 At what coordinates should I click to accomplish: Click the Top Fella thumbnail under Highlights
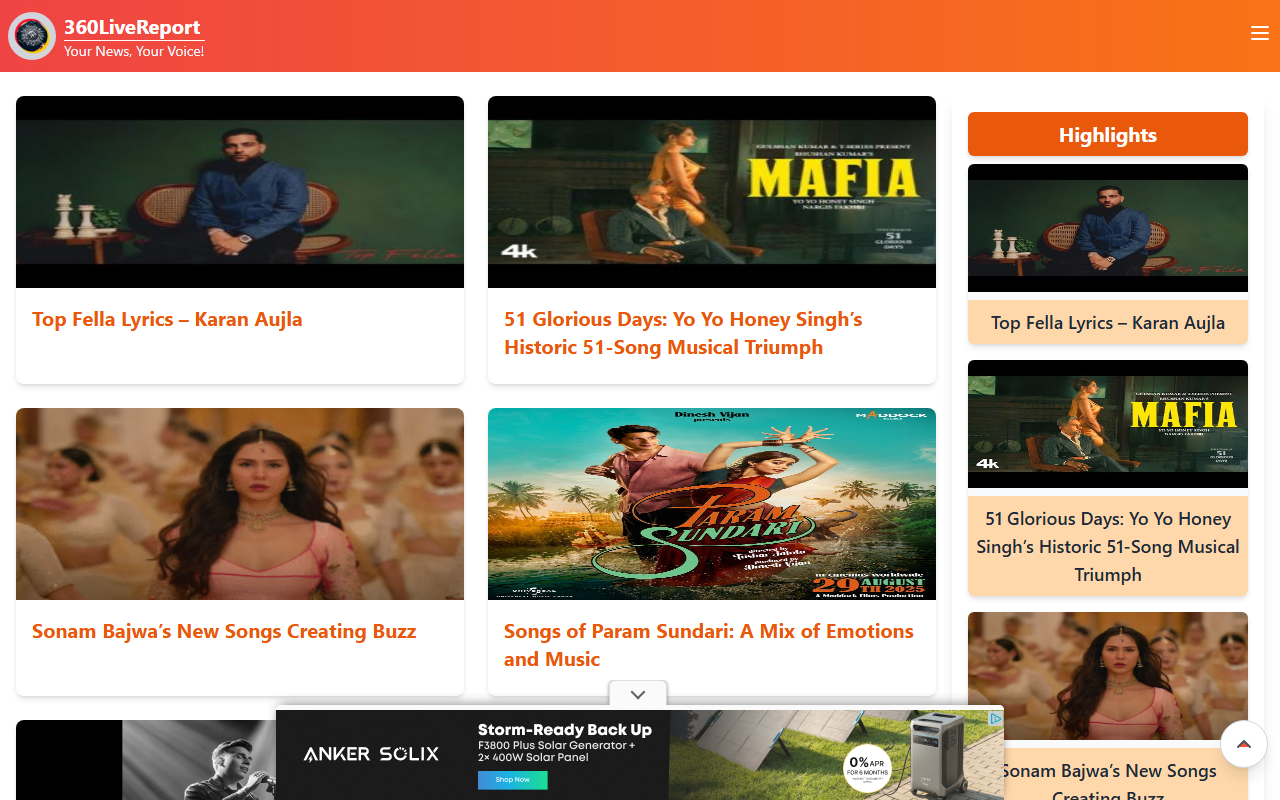coord(1108,228)
